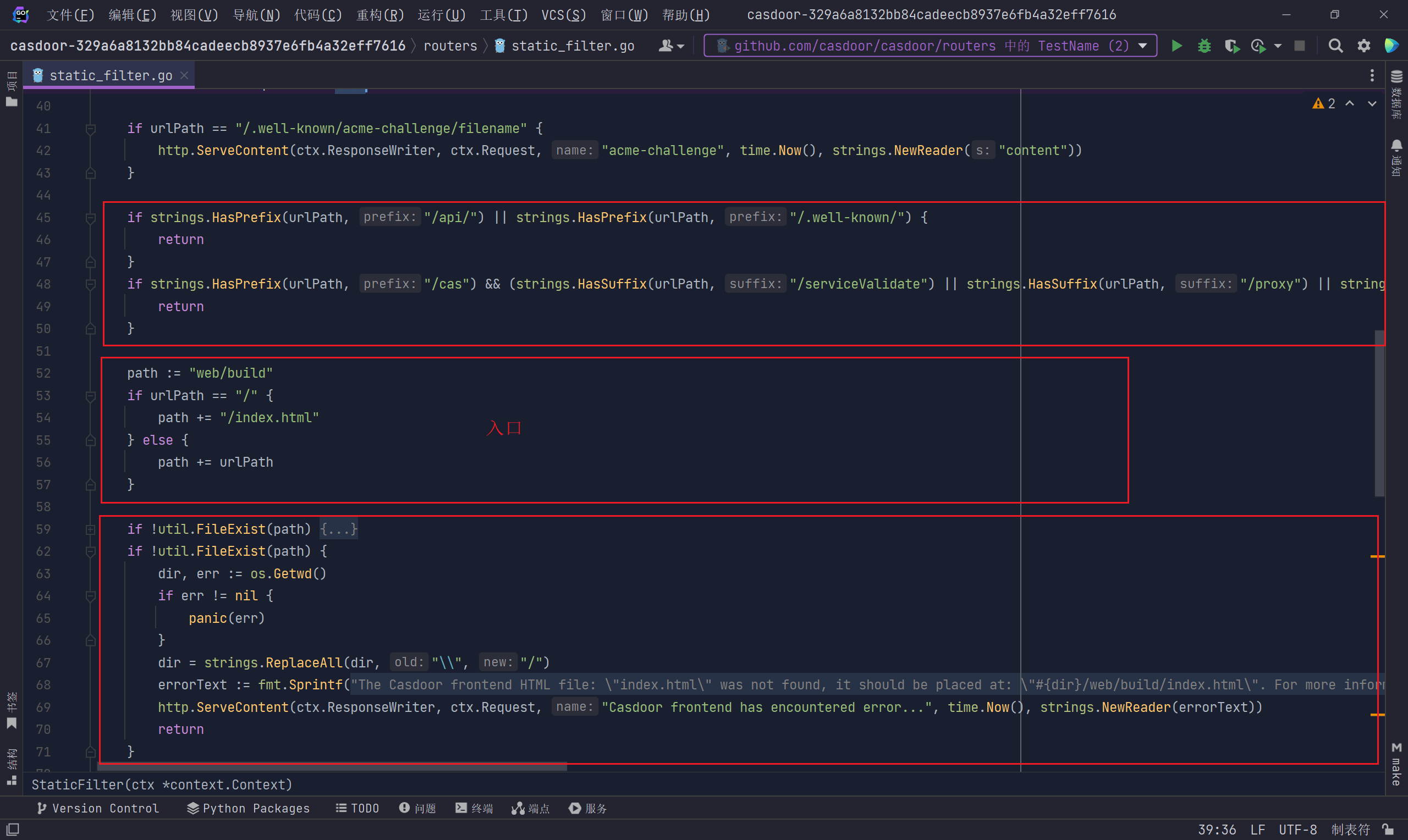Screen dimensions: 1408x840
Task: Run with coverage icon
Action: coord(1231,46)
